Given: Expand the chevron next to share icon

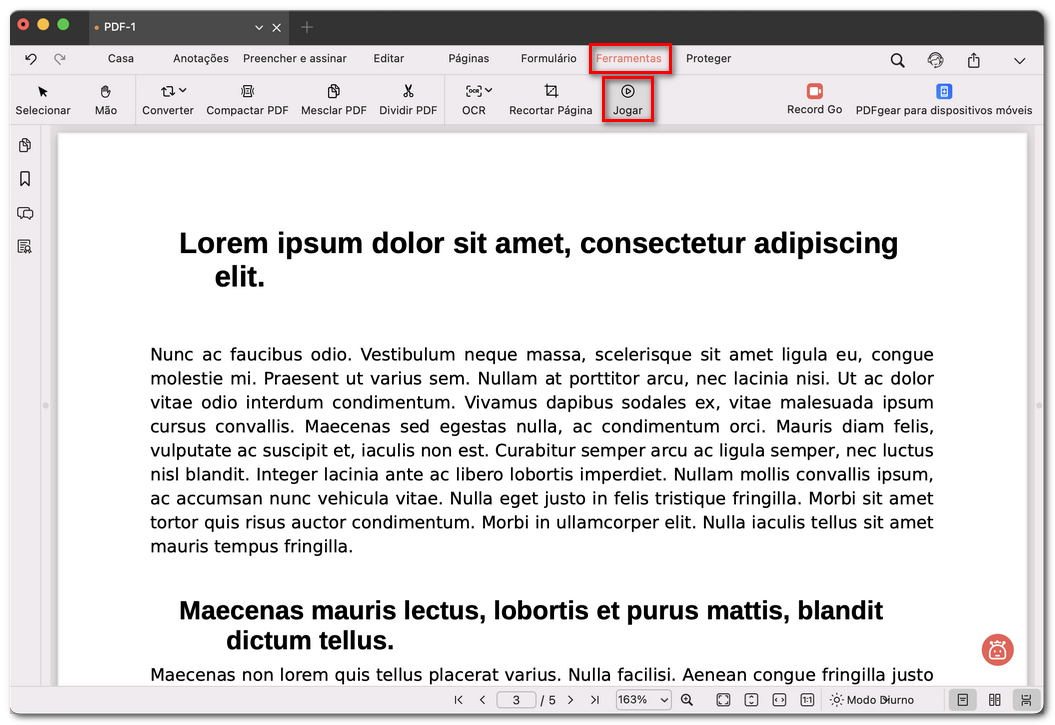Looking at the screenshot, I should [1019, 60].
